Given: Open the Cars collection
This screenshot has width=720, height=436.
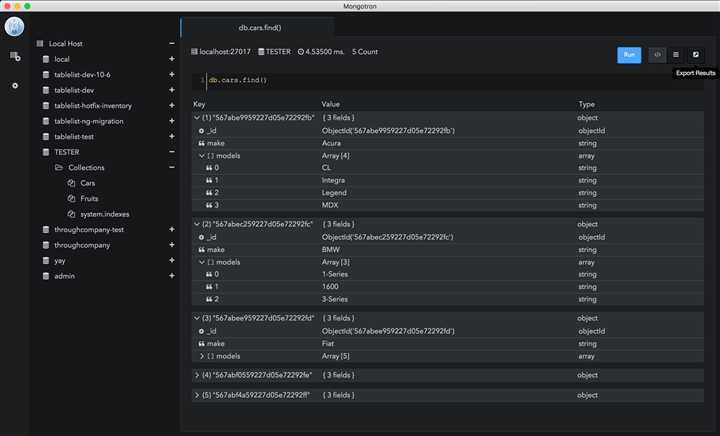Looking at the screenshot, I should click(x=88, y=183).
